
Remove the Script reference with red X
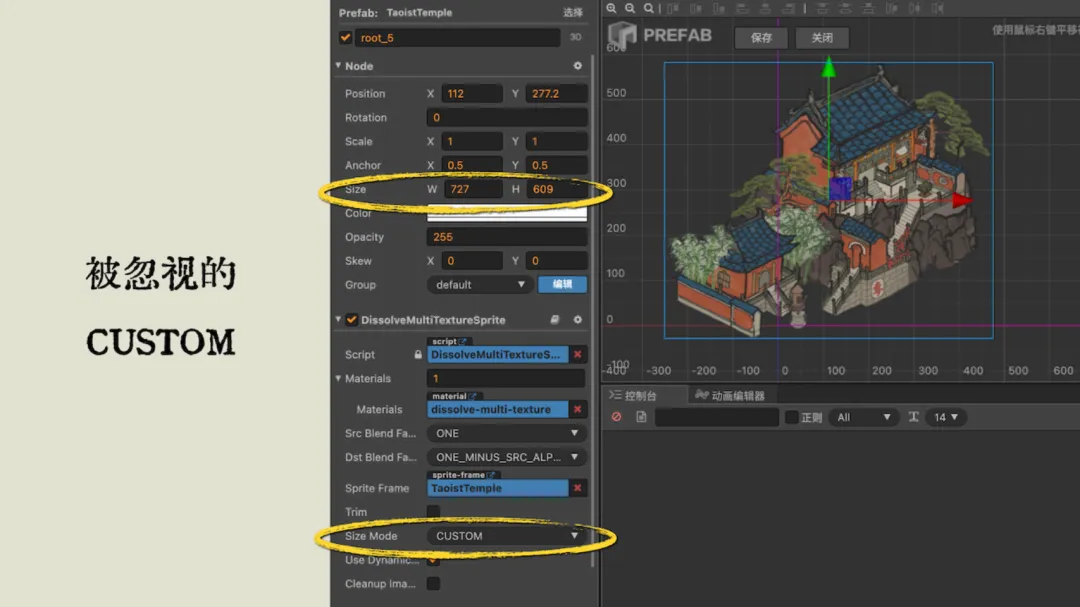(x=577, y=355)
